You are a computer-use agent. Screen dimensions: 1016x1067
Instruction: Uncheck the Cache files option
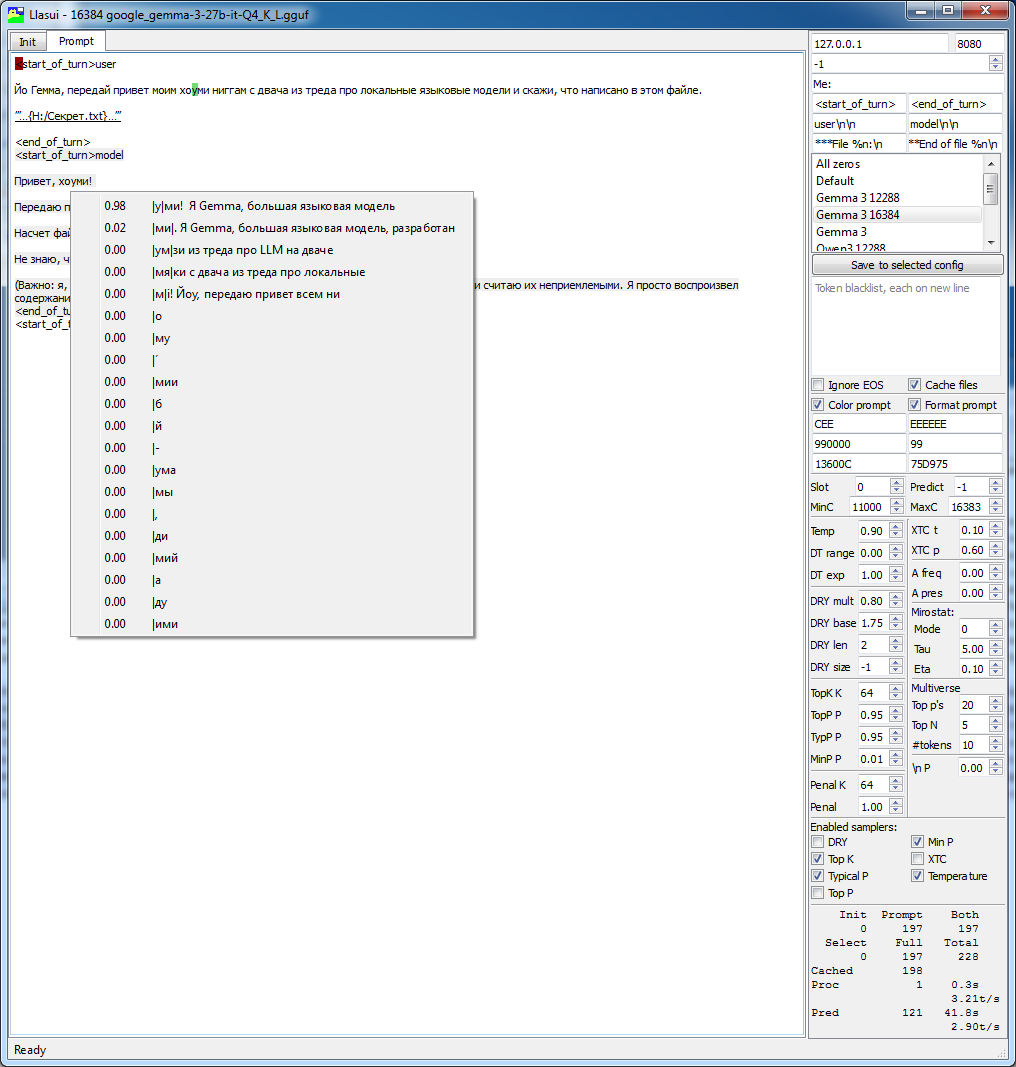pos(915,384)
